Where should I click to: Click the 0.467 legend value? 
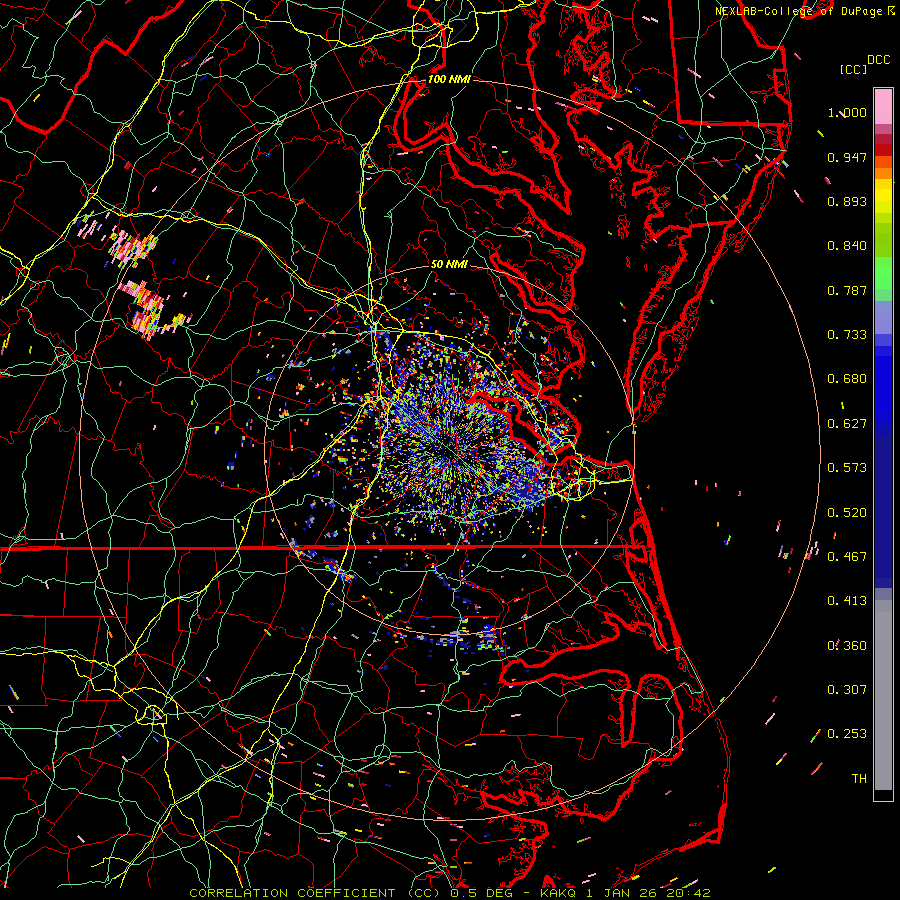click(x=847, y=557)
